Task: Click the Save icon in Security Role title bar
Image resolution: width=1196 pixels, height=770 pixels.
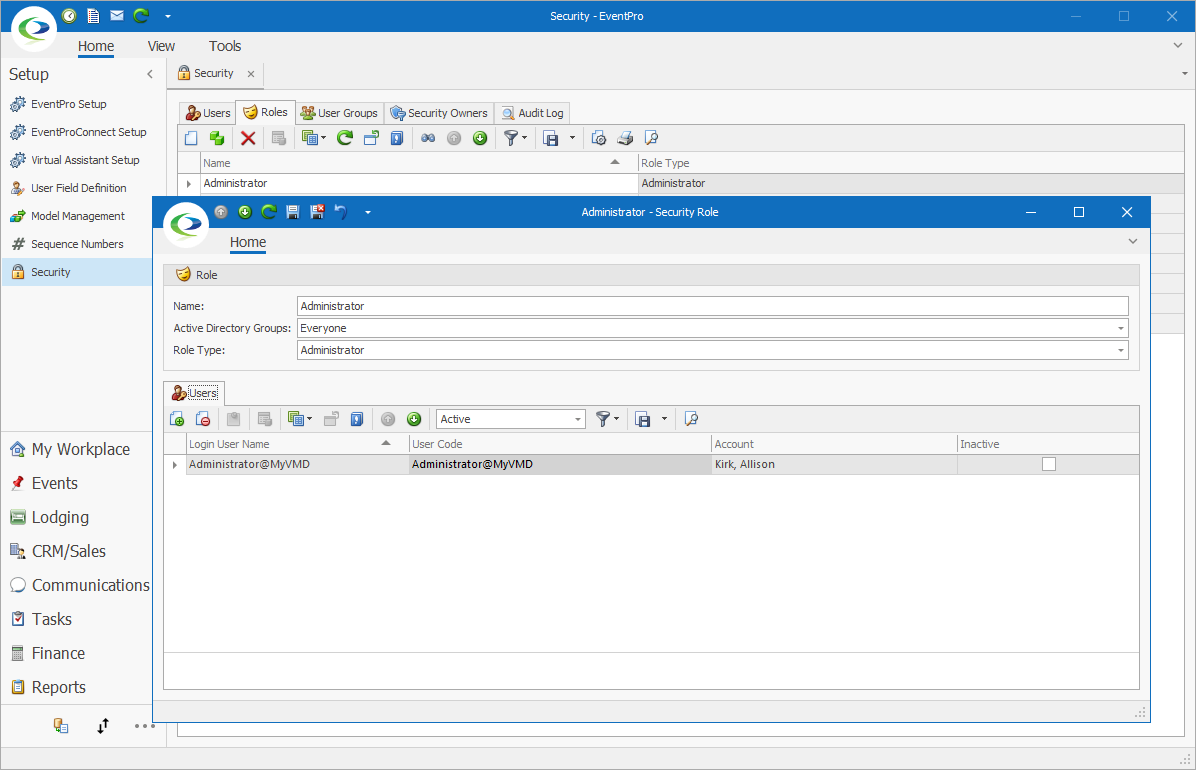Action: pos(293,212)
